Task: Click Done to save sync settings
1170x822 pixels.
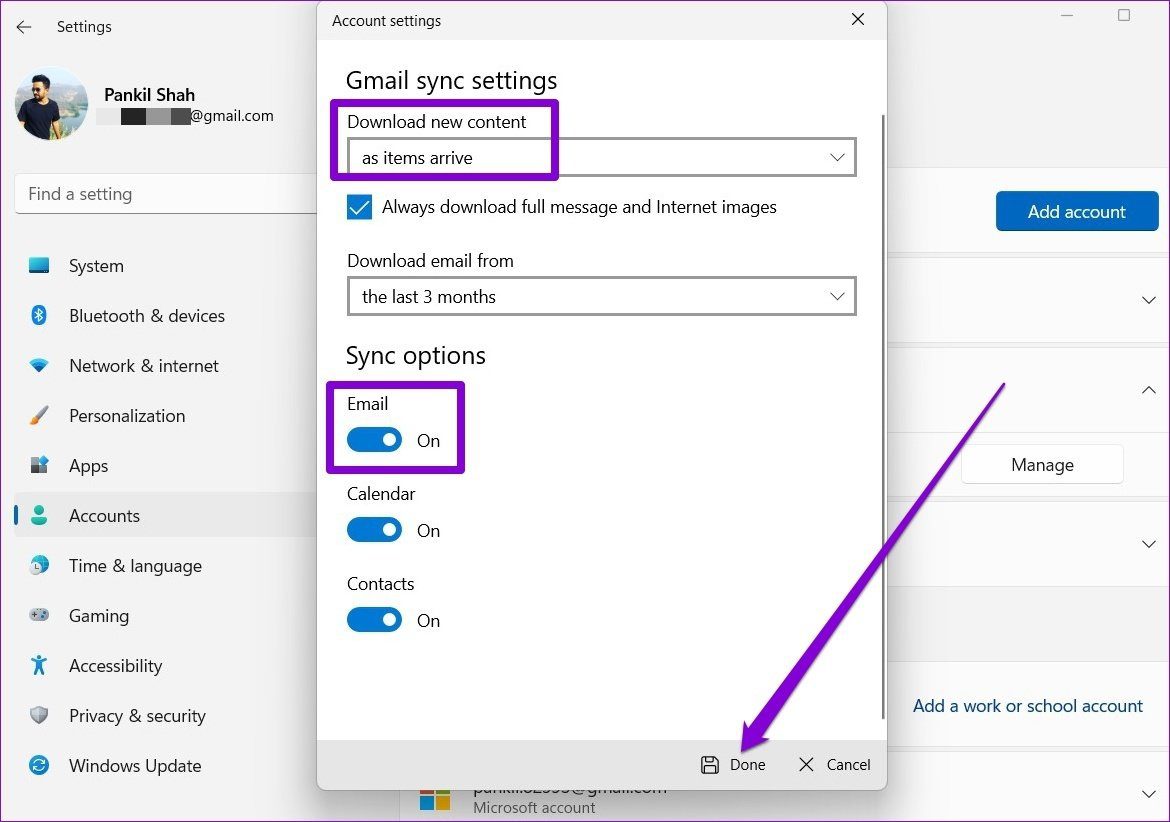Action: click(x=733, y=765)
